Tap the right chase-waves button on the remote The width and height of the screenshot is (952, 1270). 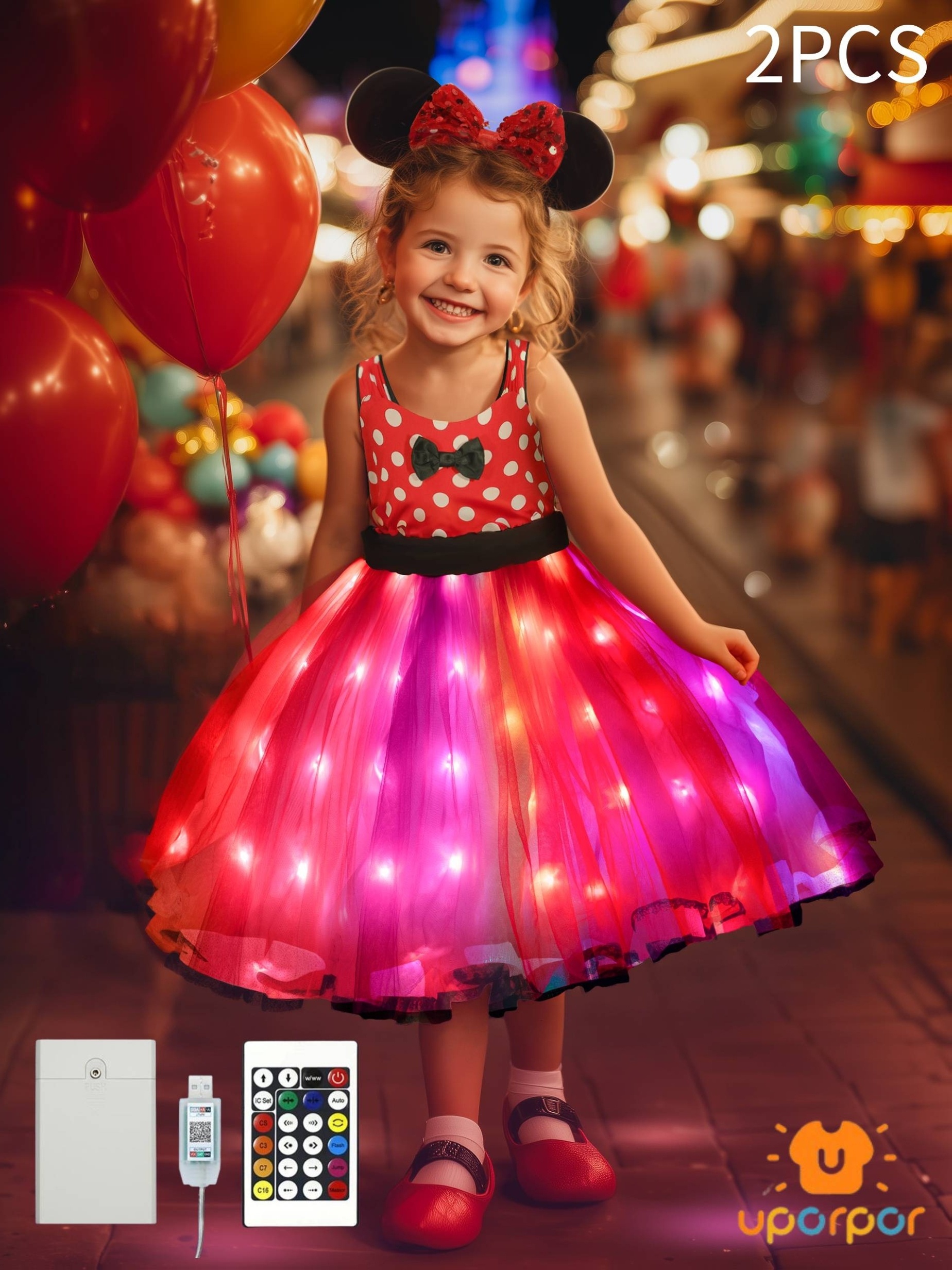tap(313, 1123)
